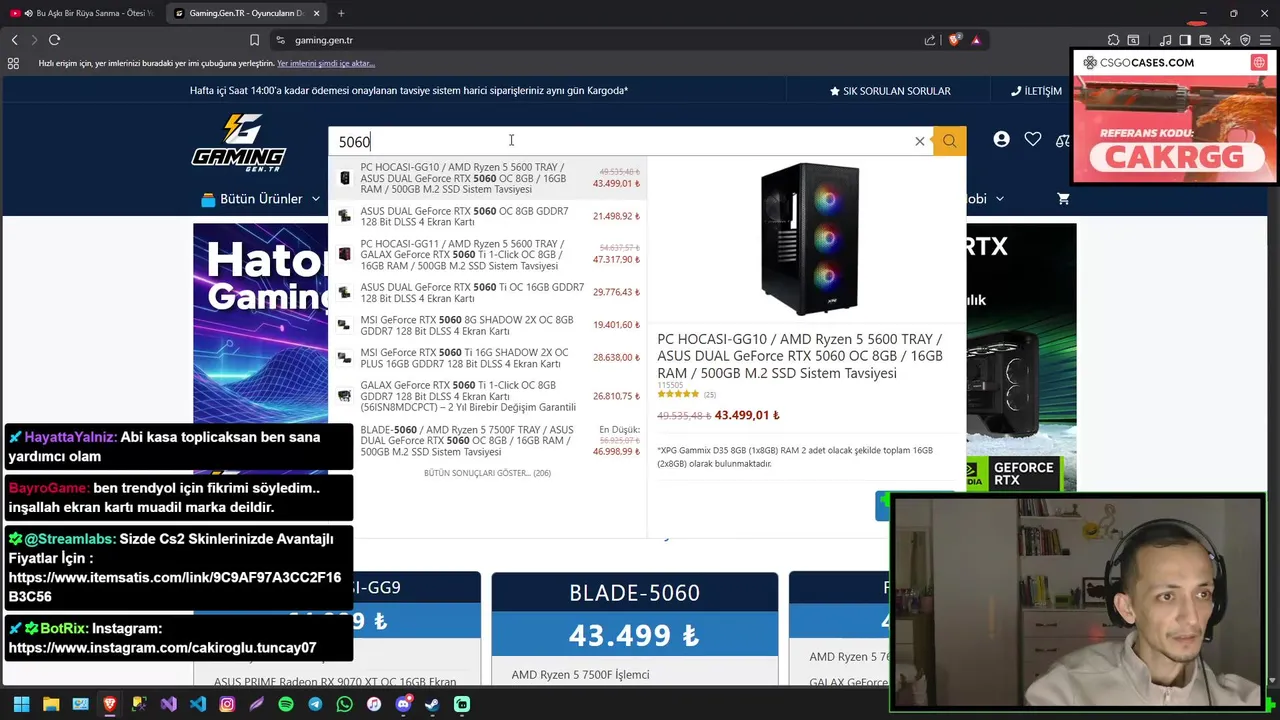Select BLADE-5060 Ryzen 5 7500F suggestion

click(x=487, y=441)
